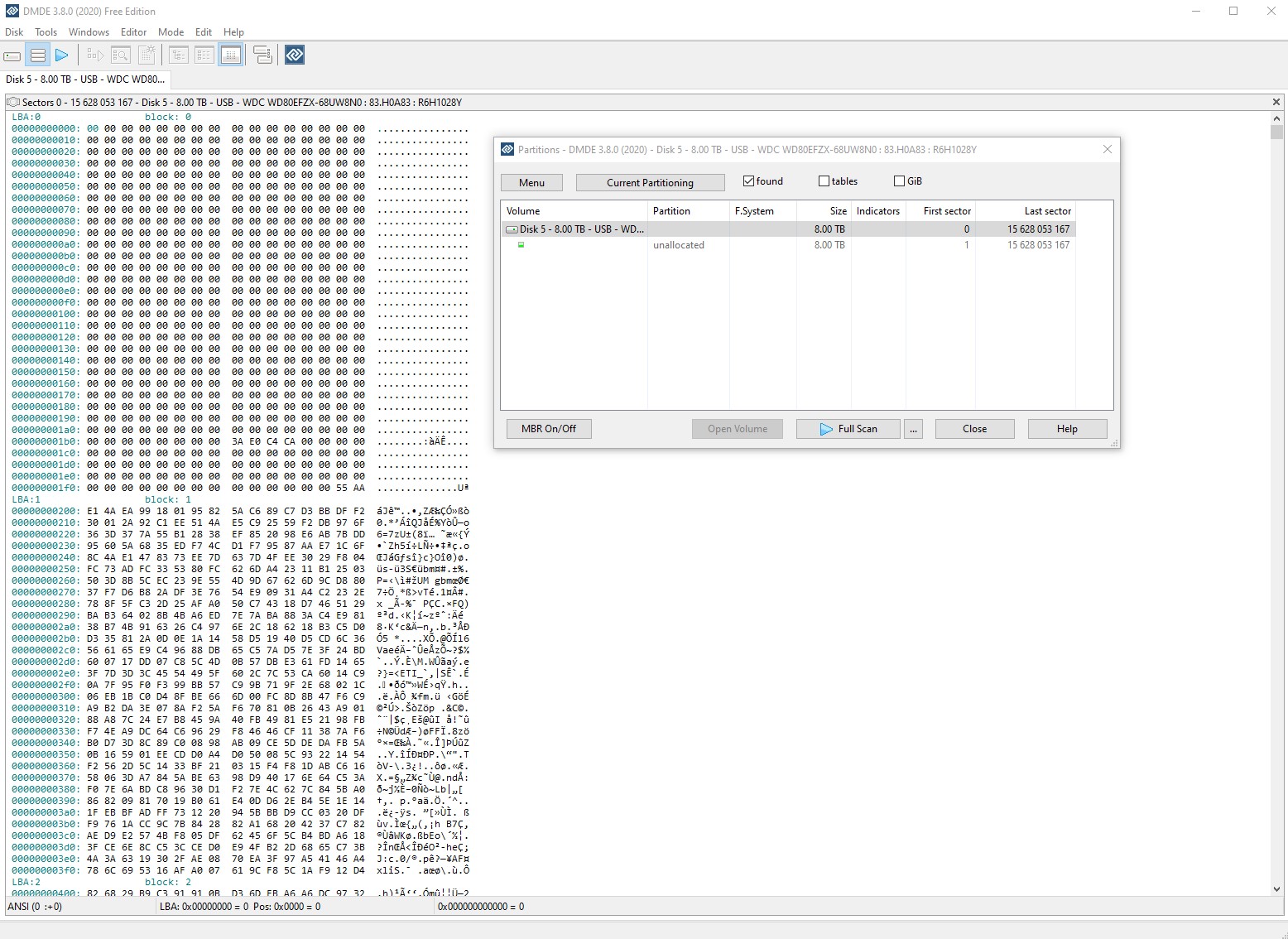
Task: Click the Indicators column header
Action: [x=878, y=211]
